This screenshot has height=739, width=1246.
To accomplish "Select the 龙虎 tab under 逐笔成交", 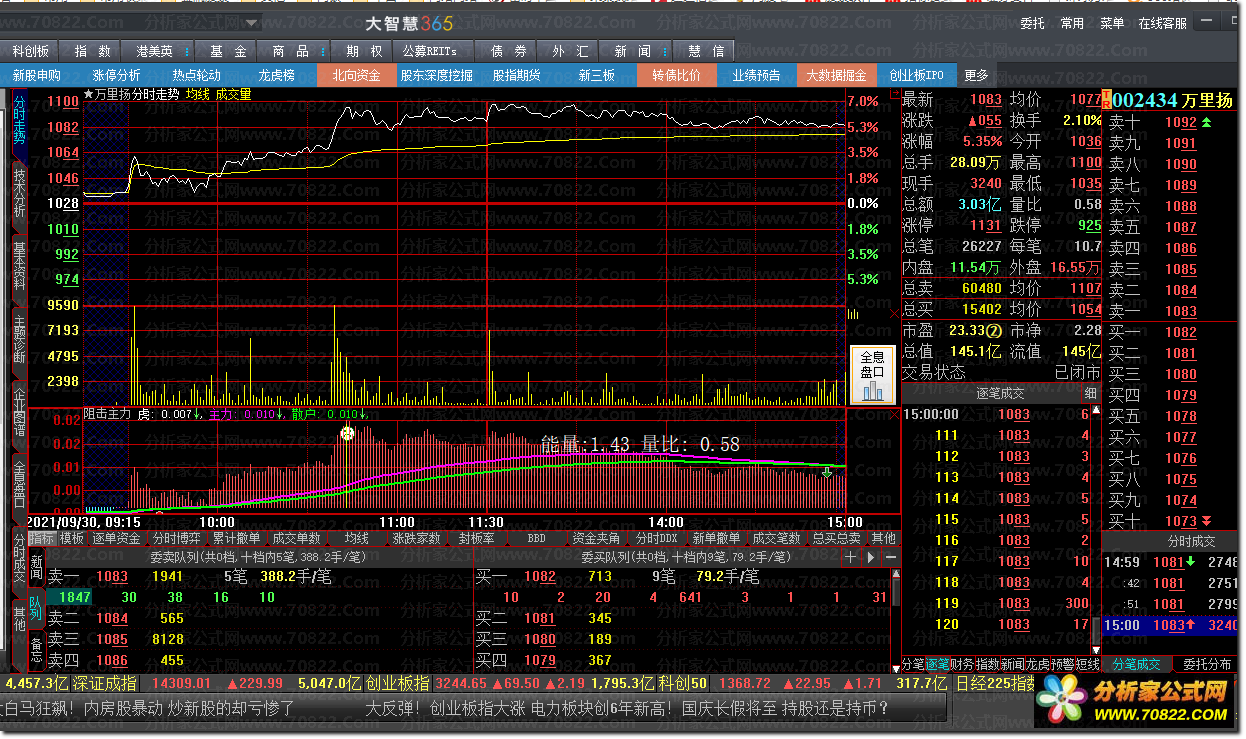I will 1037,664.
